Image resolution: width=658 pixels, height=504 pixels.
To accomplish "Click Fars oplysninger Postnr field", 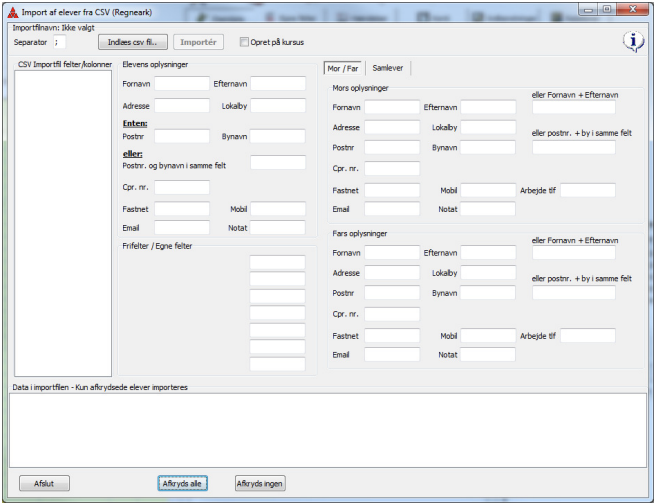I will tap(392, 293).
